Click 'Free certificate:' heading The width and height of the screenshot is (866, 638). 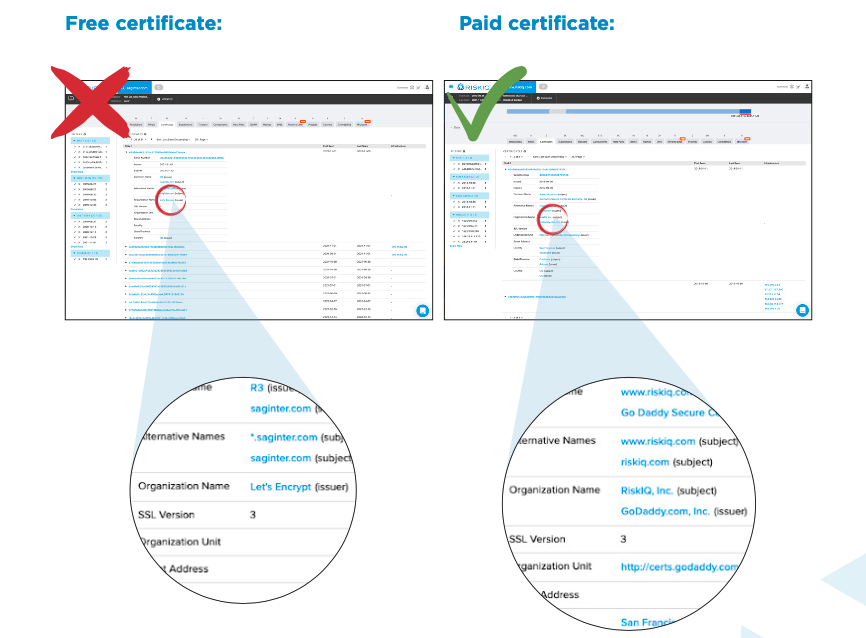[144, 23]
